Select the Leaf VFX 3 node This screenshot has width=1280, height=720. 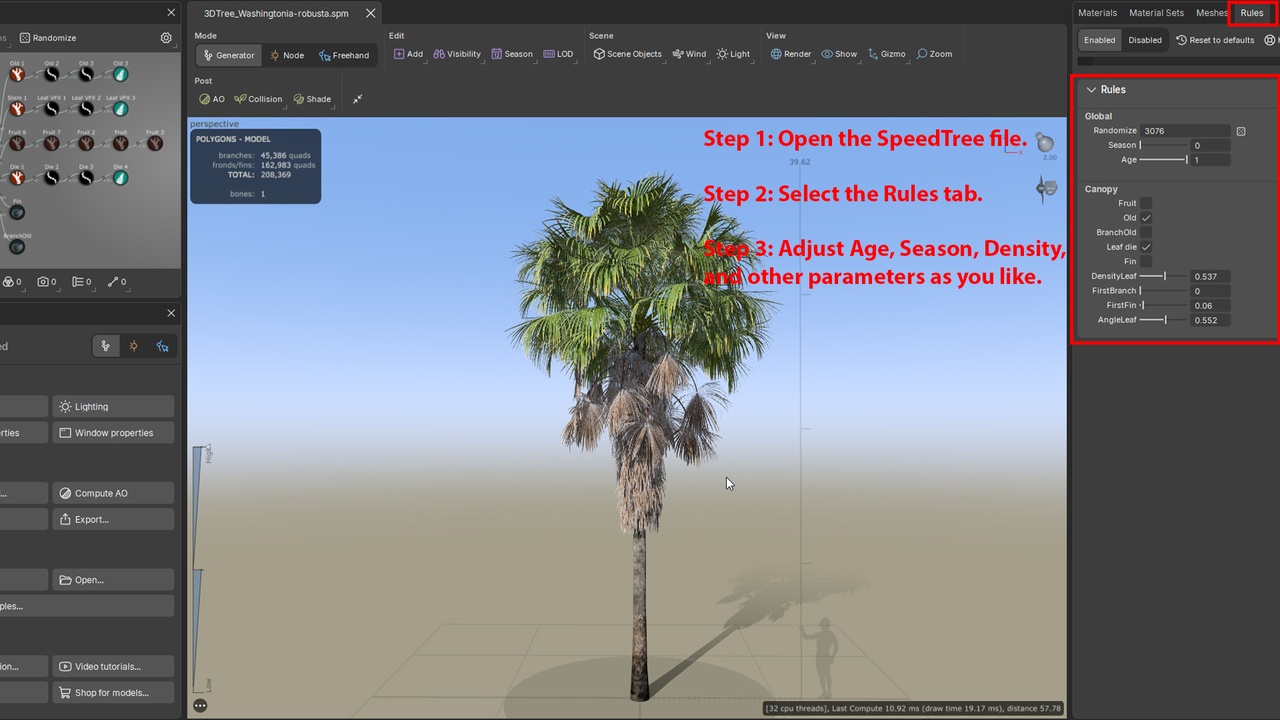[120, 109]
